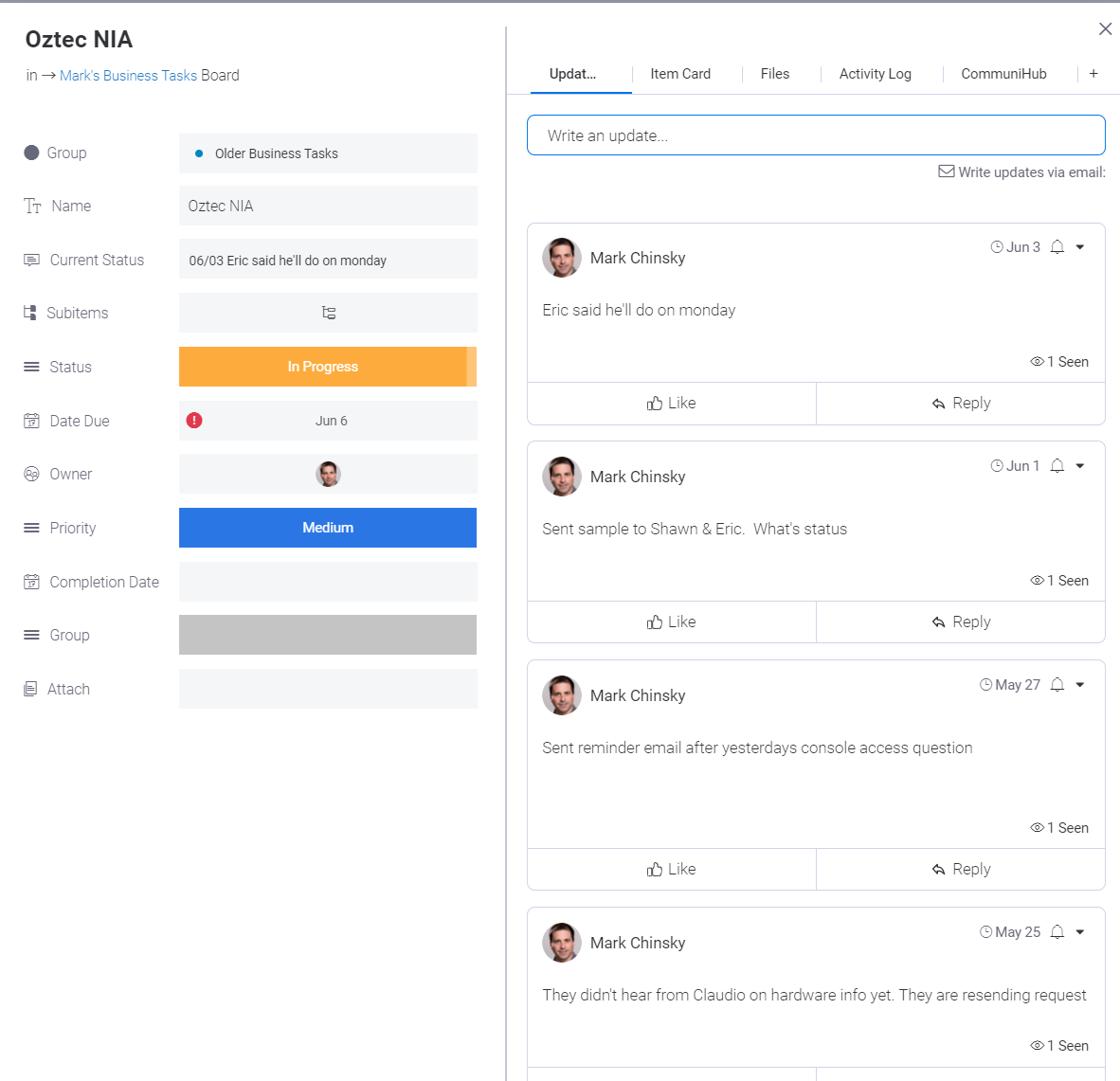
Task: Click the clock icon beside Jun 3
Action: tap(997, 247)
